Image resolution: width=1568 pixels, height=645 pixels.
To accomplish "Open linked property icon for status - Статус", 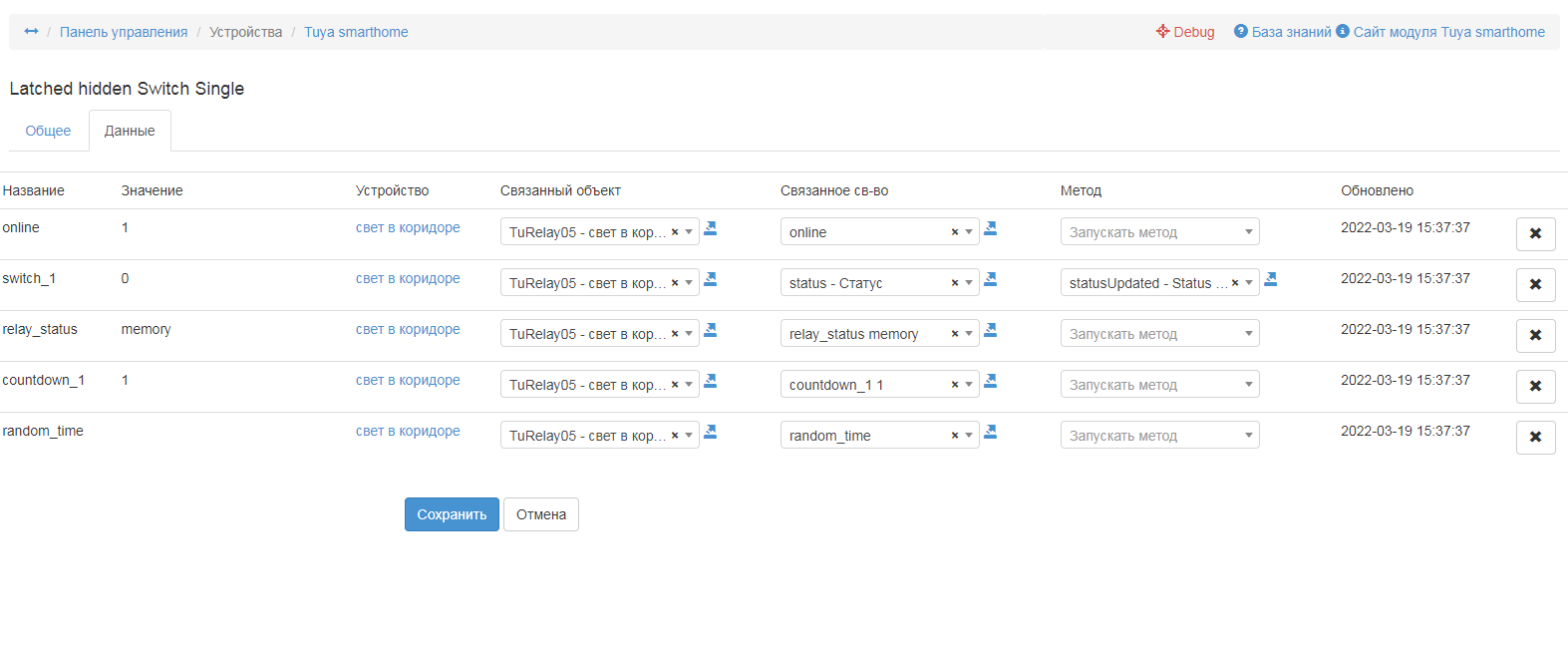I will tap(991, 279).
